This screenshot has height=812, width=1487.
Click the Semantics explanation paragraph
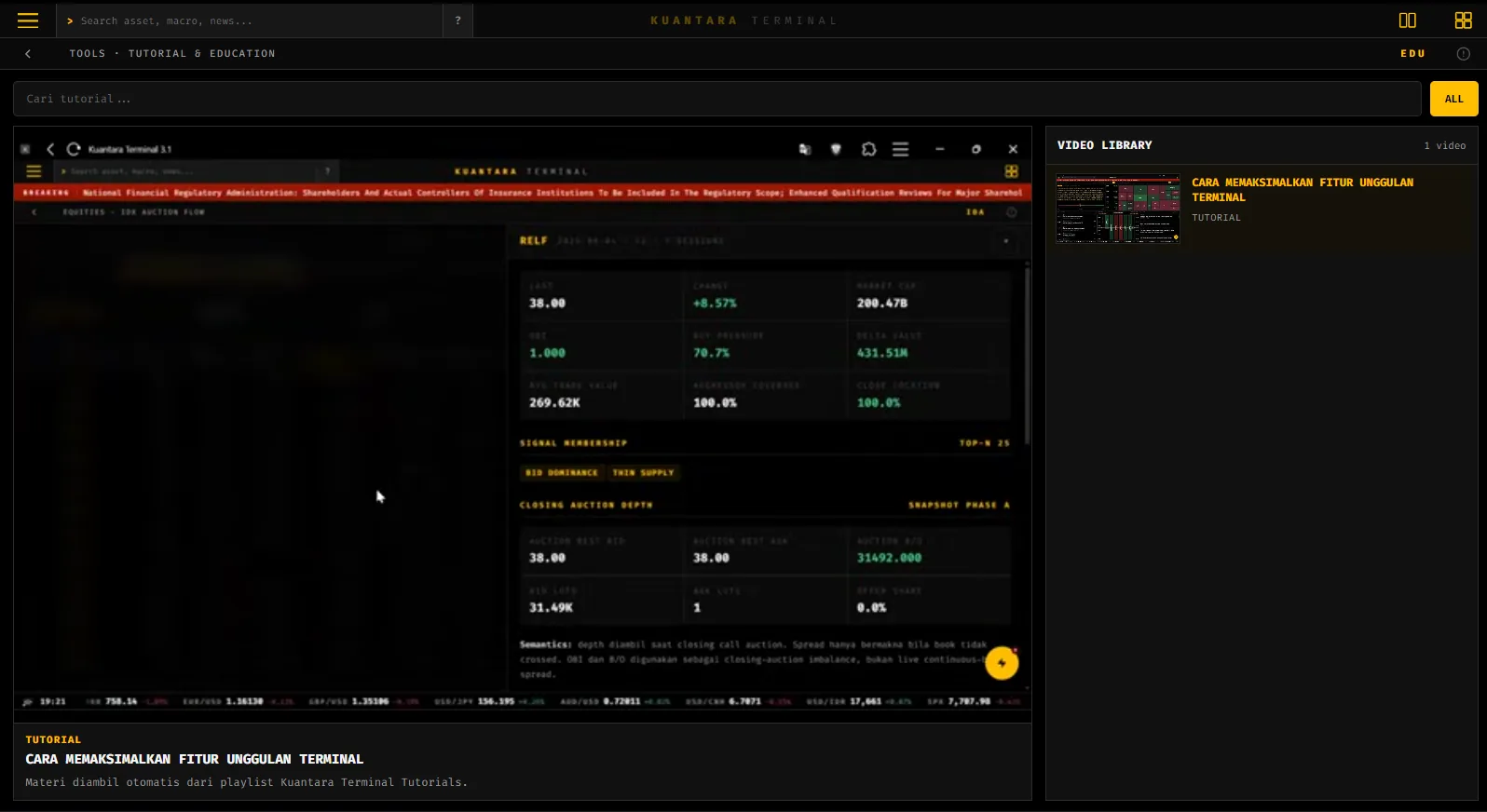pyautogui.click(x=753, y=659)
